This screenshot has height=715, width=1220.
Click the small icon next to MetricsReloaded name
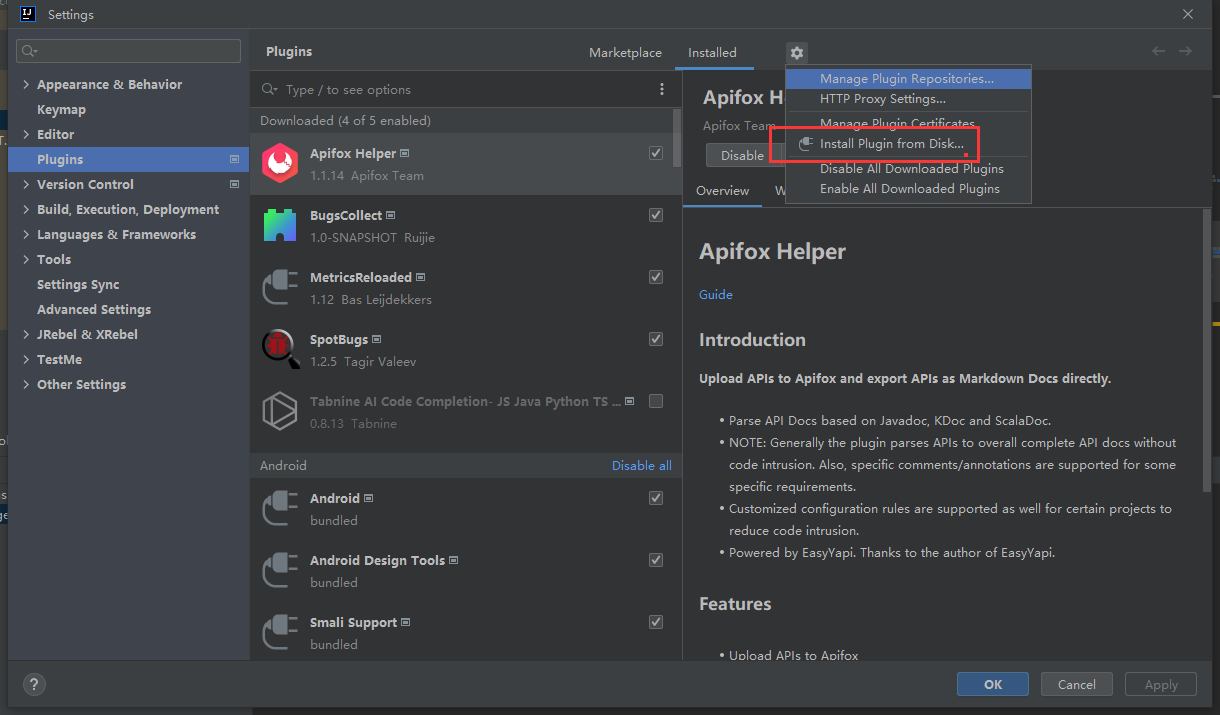point(420,277)
